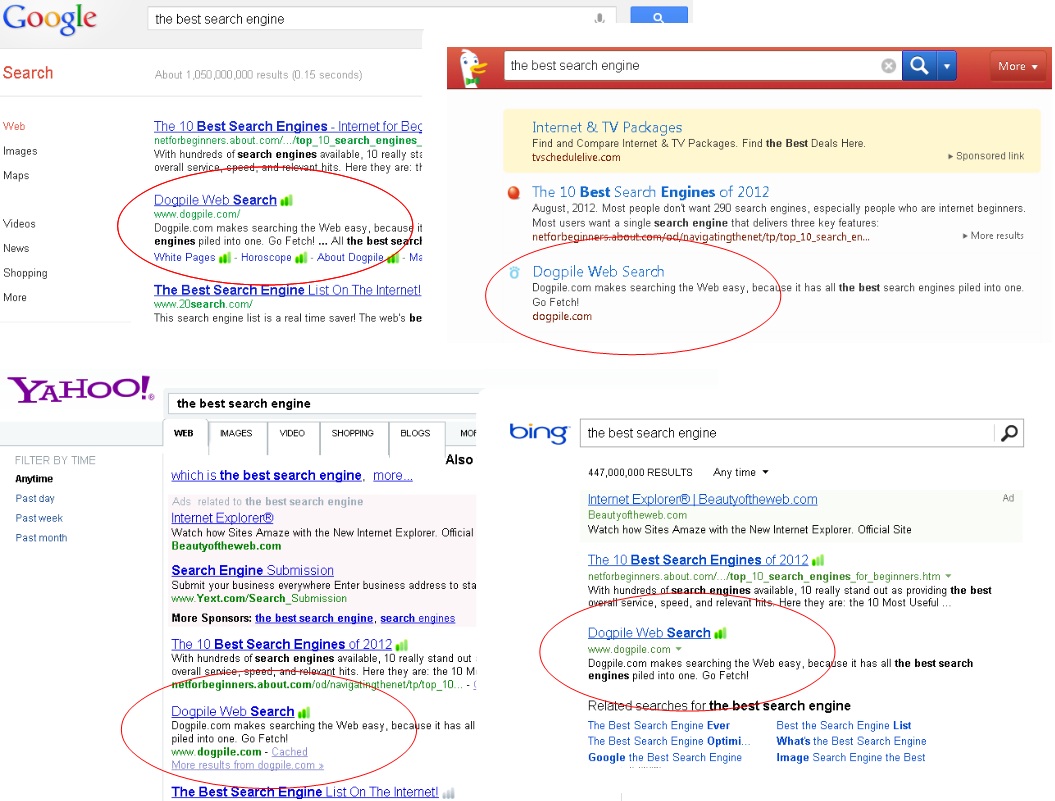Click Dogpile favicon in DuckDuckGo result
The width and height of the screenshot is (1055, 801).
(514, 273)
